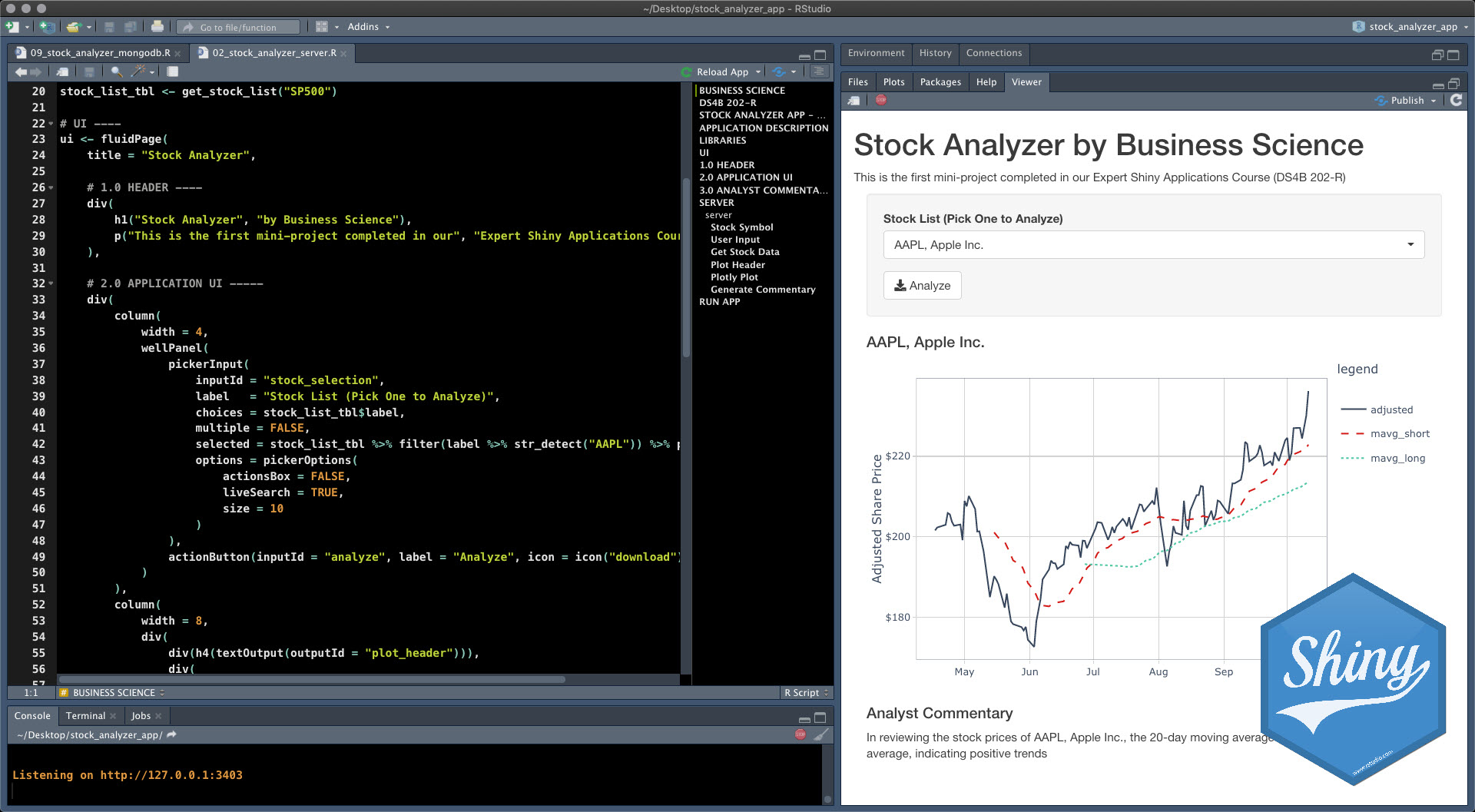Toggle adjusted series in plot legend
The width and height of the screenshot is (1475, 812).
1377,409
